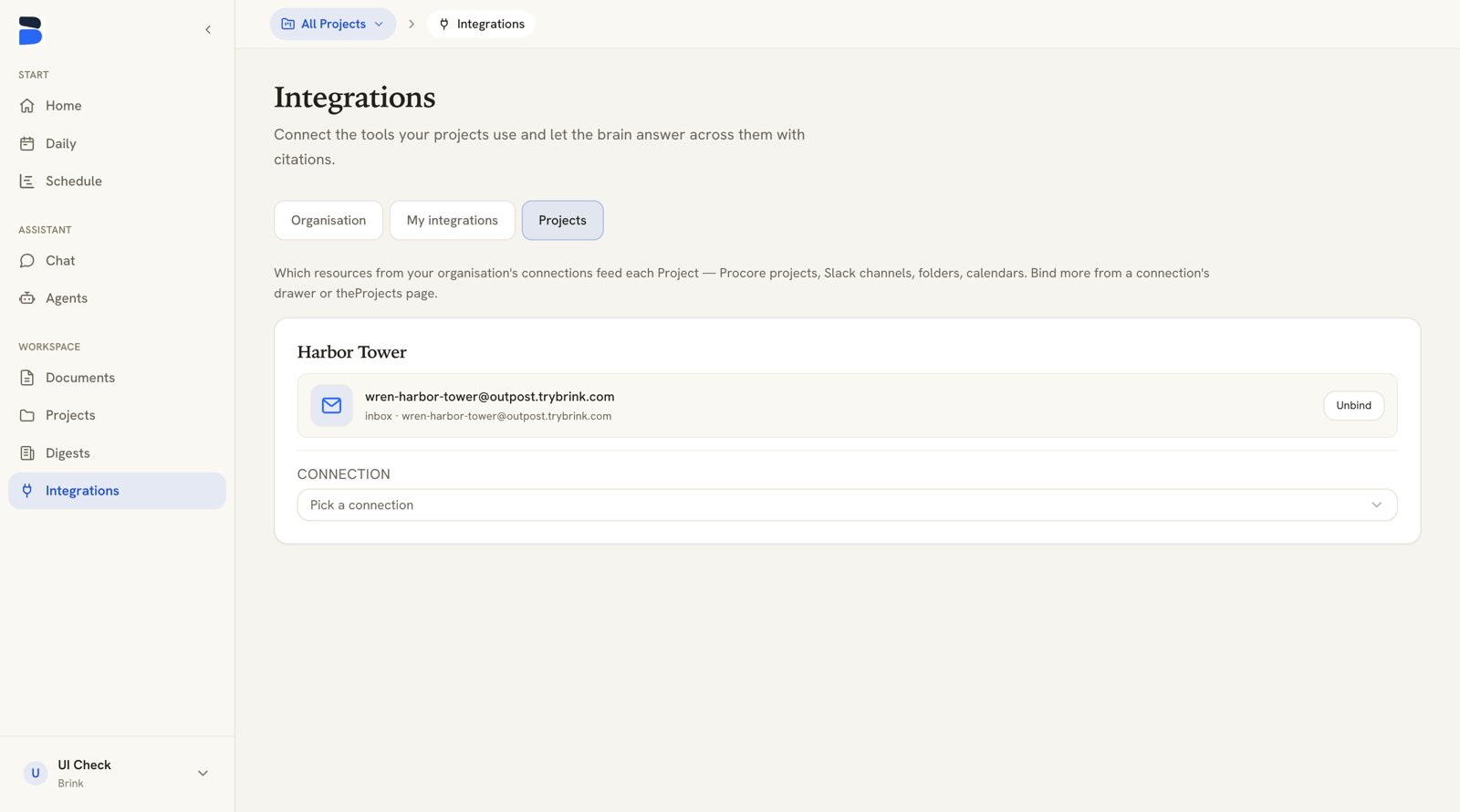Open Agents in the sidebar

[x=117, y=298]
